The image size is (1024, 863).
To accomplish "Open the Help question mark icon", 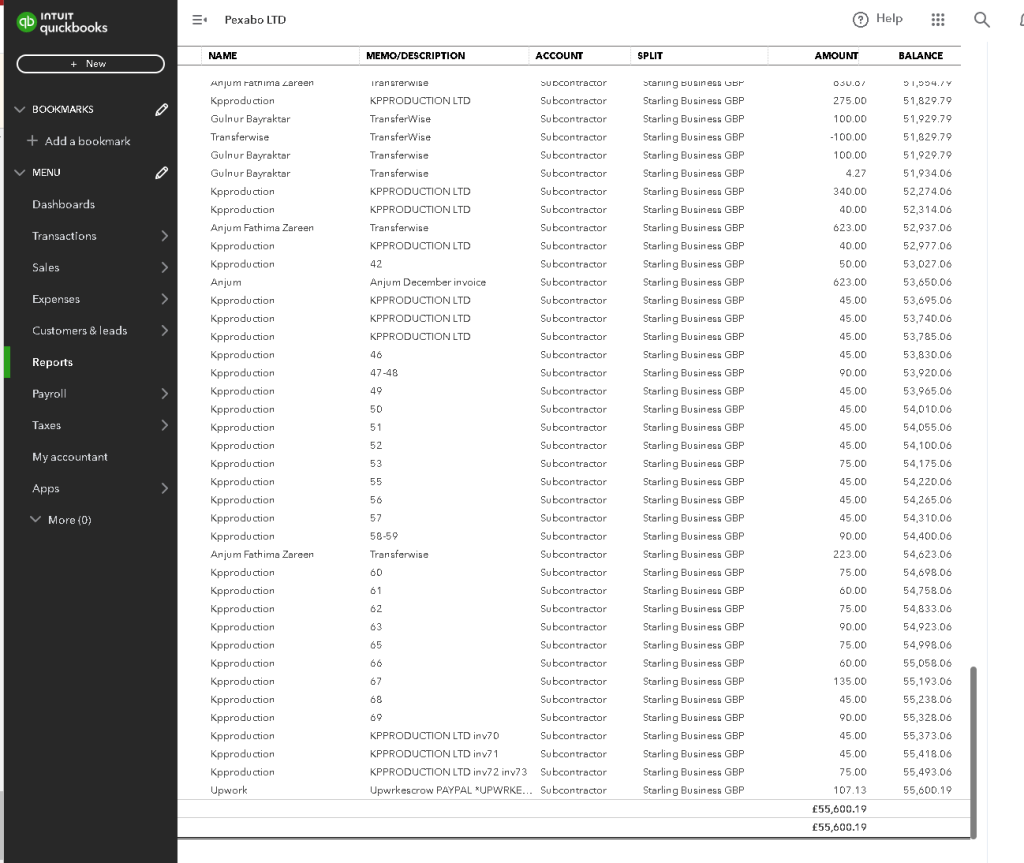I will click(860, 20).
